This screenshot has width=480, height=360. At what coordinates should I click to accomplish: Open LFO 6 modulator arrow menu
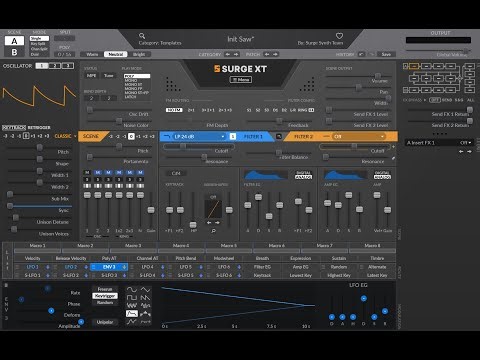tap(239, 267)
